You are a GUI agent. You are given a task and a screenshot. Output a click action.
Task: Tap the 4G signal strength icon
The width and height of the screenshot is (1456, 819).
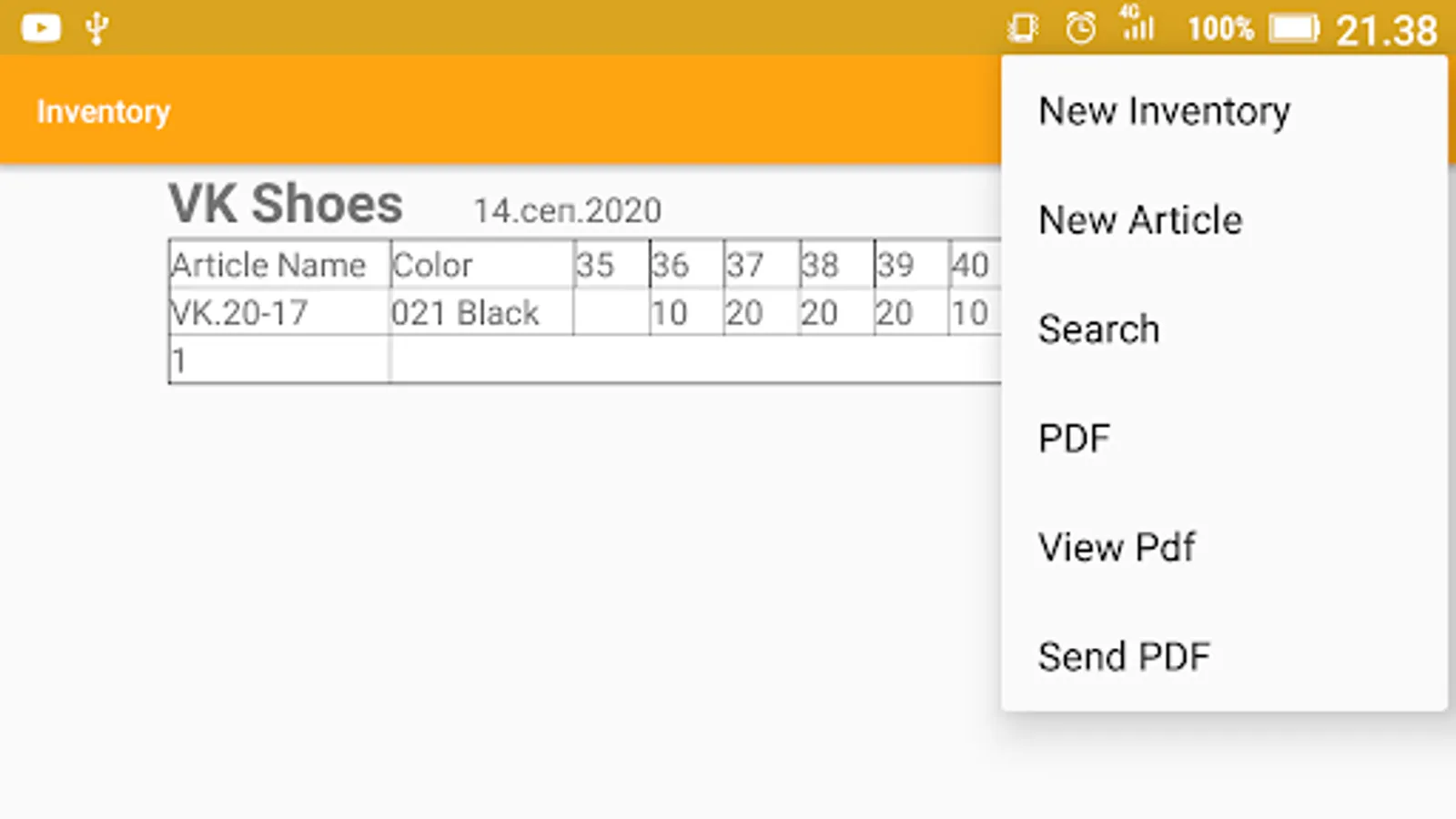coord(1137,25)
